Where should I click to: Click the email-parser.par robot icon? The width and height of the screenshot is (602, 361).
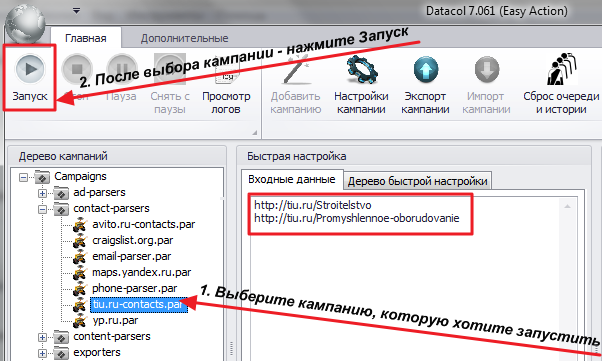(80, 257)
